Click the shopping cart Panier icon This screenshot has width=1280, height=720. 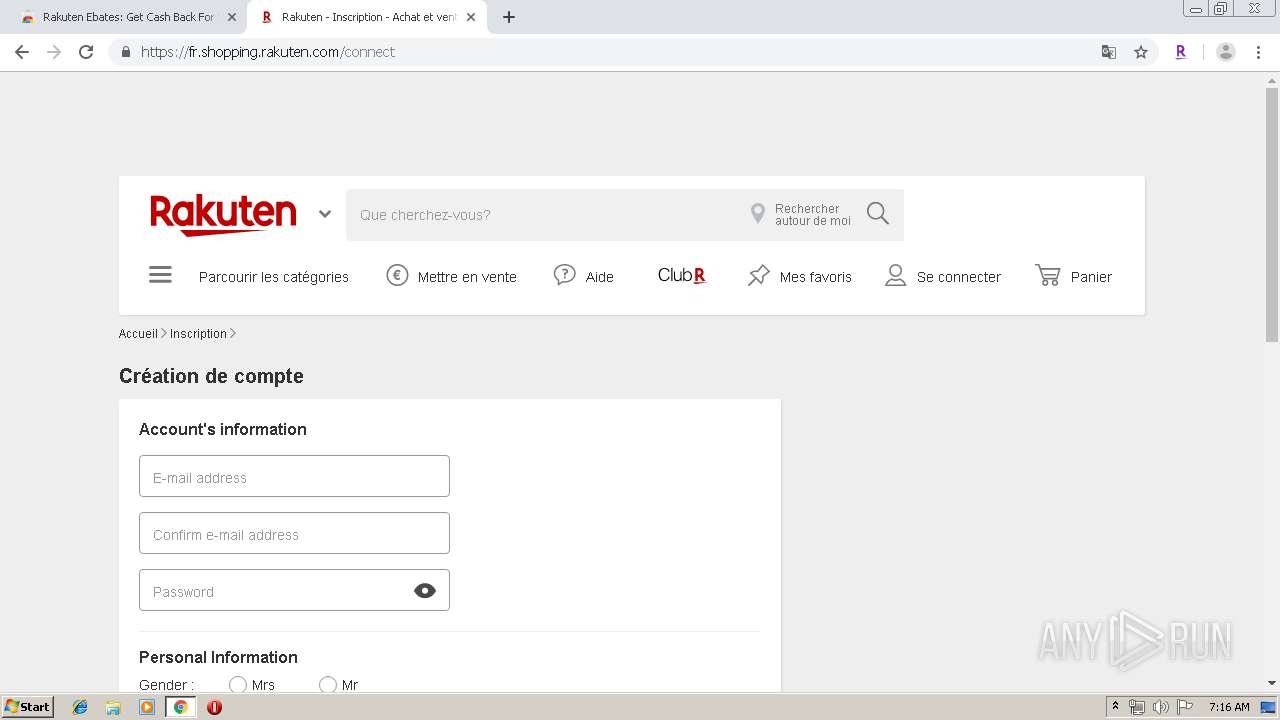pyautogui.click(x=1048, y=275)
